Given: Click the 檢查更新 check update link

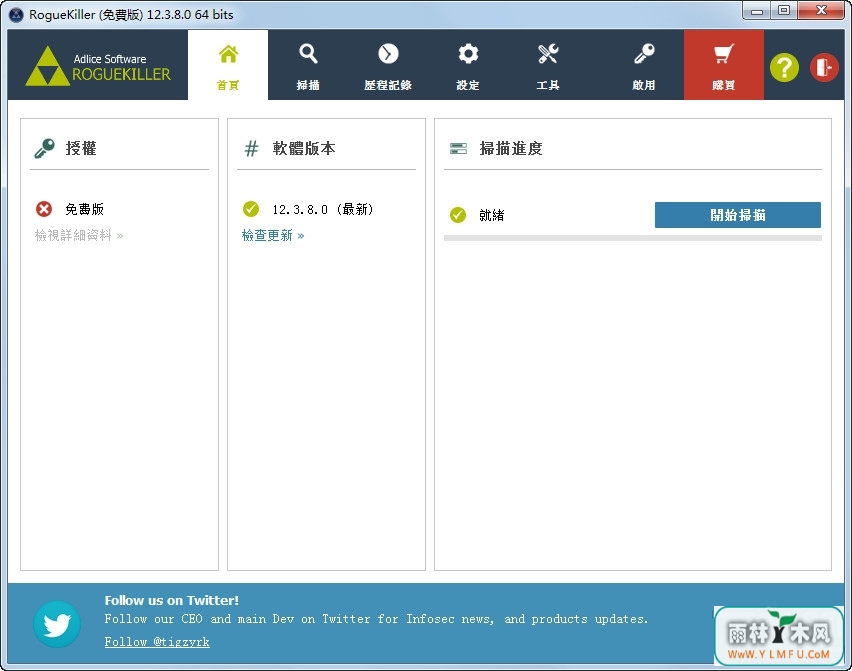Looking at the screenshot, I should click(273, 235).
